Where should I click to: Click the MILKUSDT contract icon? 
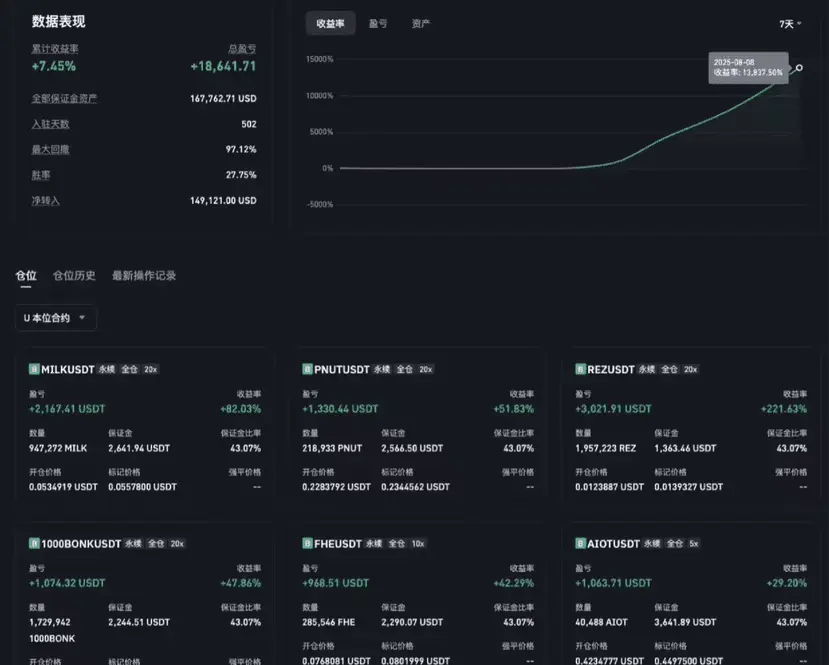34,369
